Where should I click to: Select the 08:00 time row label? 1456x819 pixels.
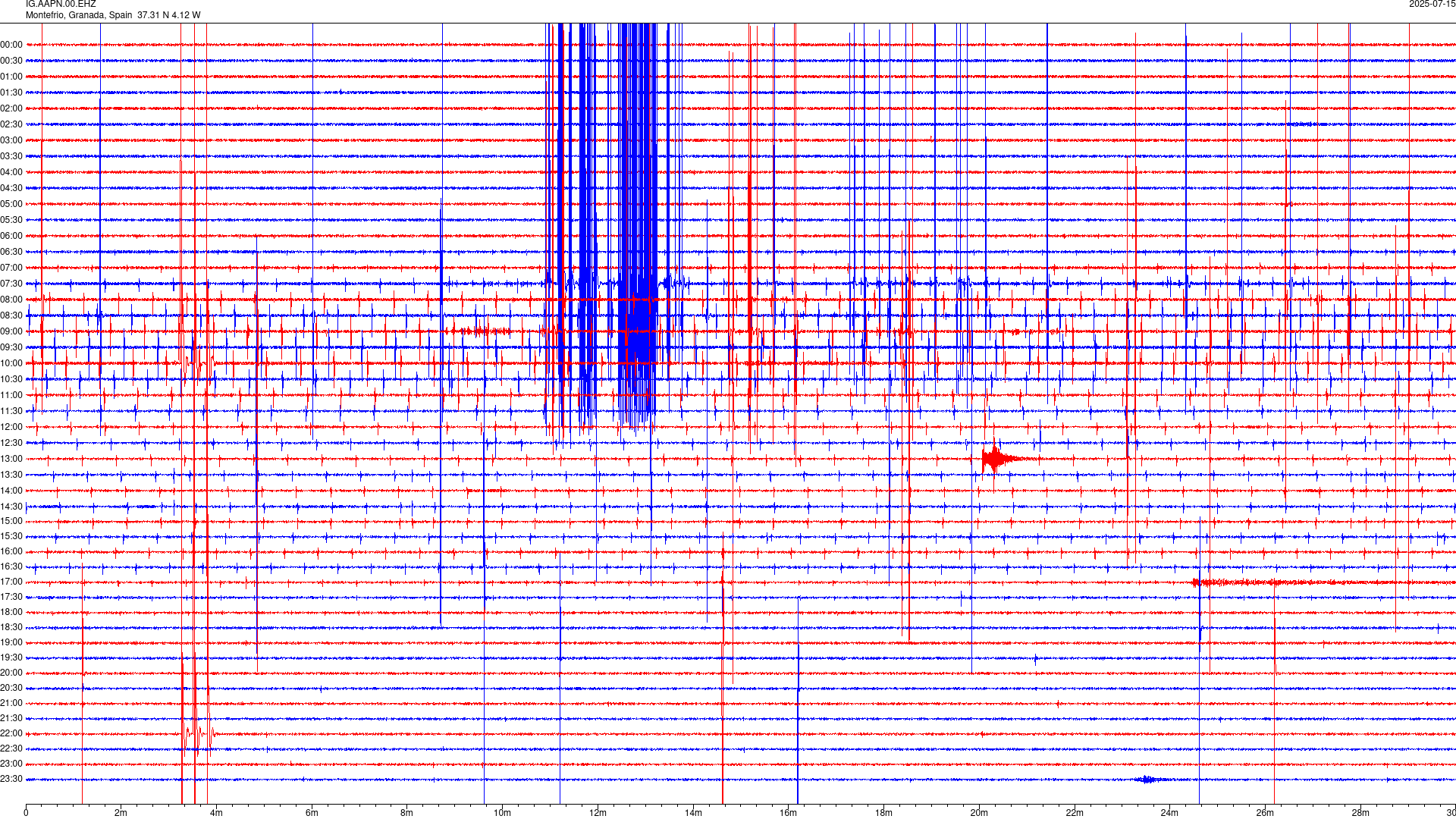point(11,300)
